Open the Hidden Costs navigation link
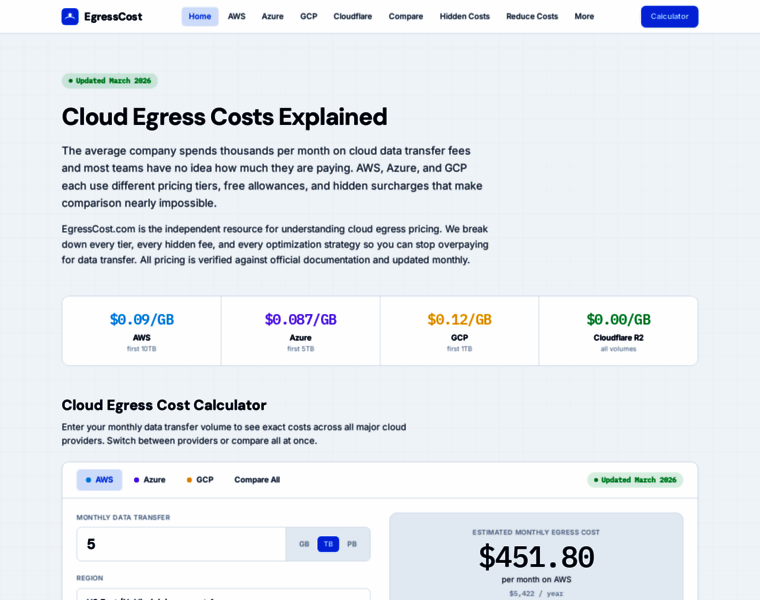Screen dimensions: 760x600 464,16
